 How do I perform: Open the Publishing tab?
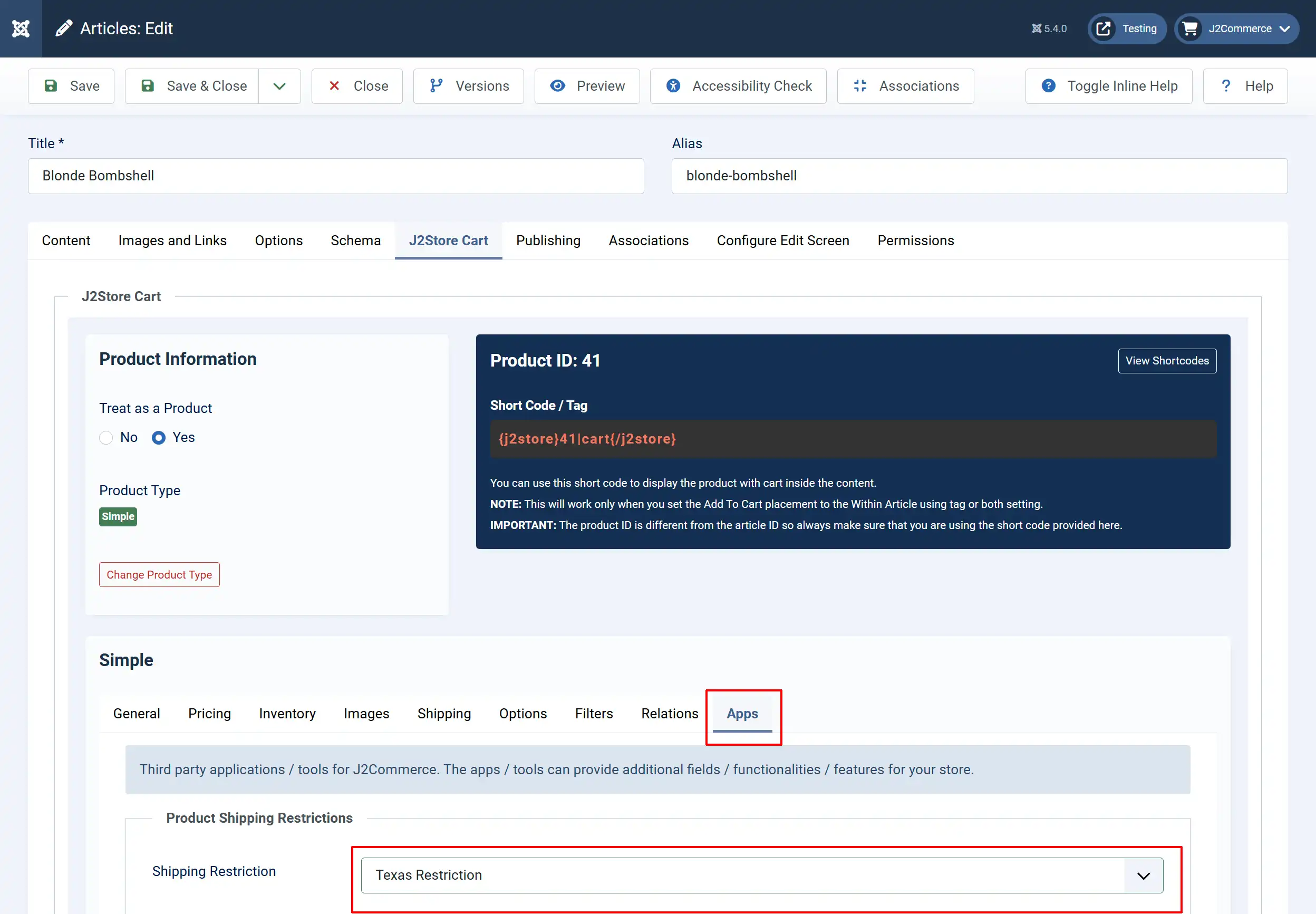pyautogui.click(x=548, y=240)
